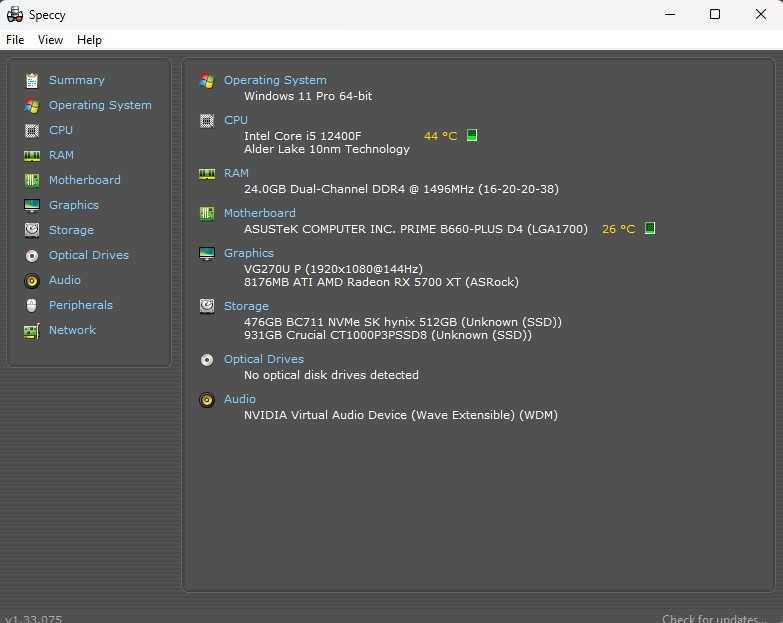Click AMD Radeon RX 5700 XT line

click(x=382, y=282)
